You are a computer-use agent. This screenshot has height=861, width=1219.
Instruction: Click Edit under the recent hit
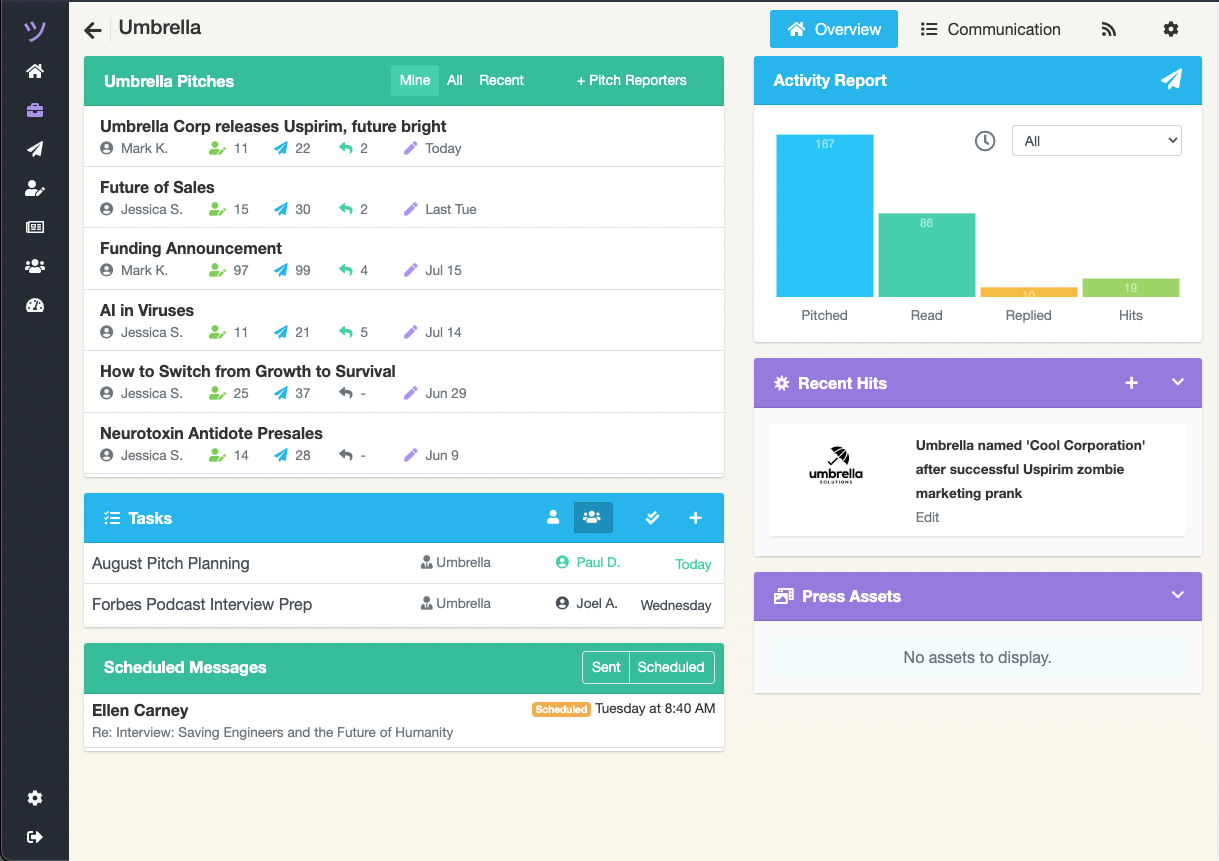coord(927,517)
